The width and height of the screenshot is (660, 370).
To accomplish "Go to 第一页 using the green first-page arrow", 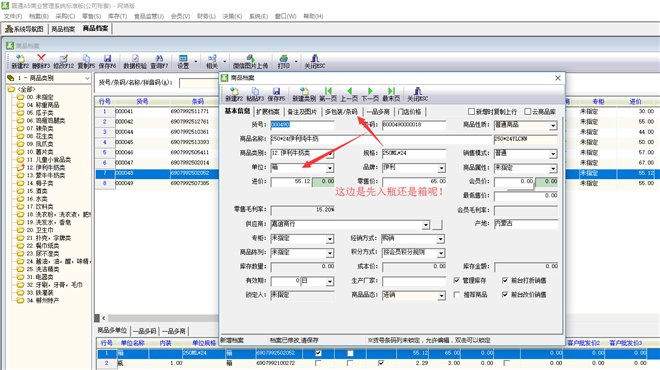I will pyautogui.click(x=328, y=91).
